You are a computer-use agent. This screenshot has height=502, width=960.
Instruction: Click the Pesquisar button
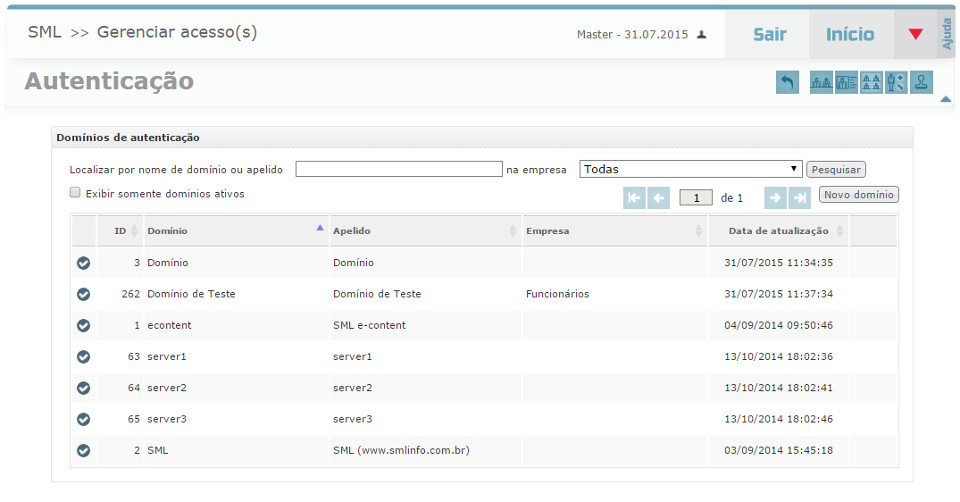(836, 170)
